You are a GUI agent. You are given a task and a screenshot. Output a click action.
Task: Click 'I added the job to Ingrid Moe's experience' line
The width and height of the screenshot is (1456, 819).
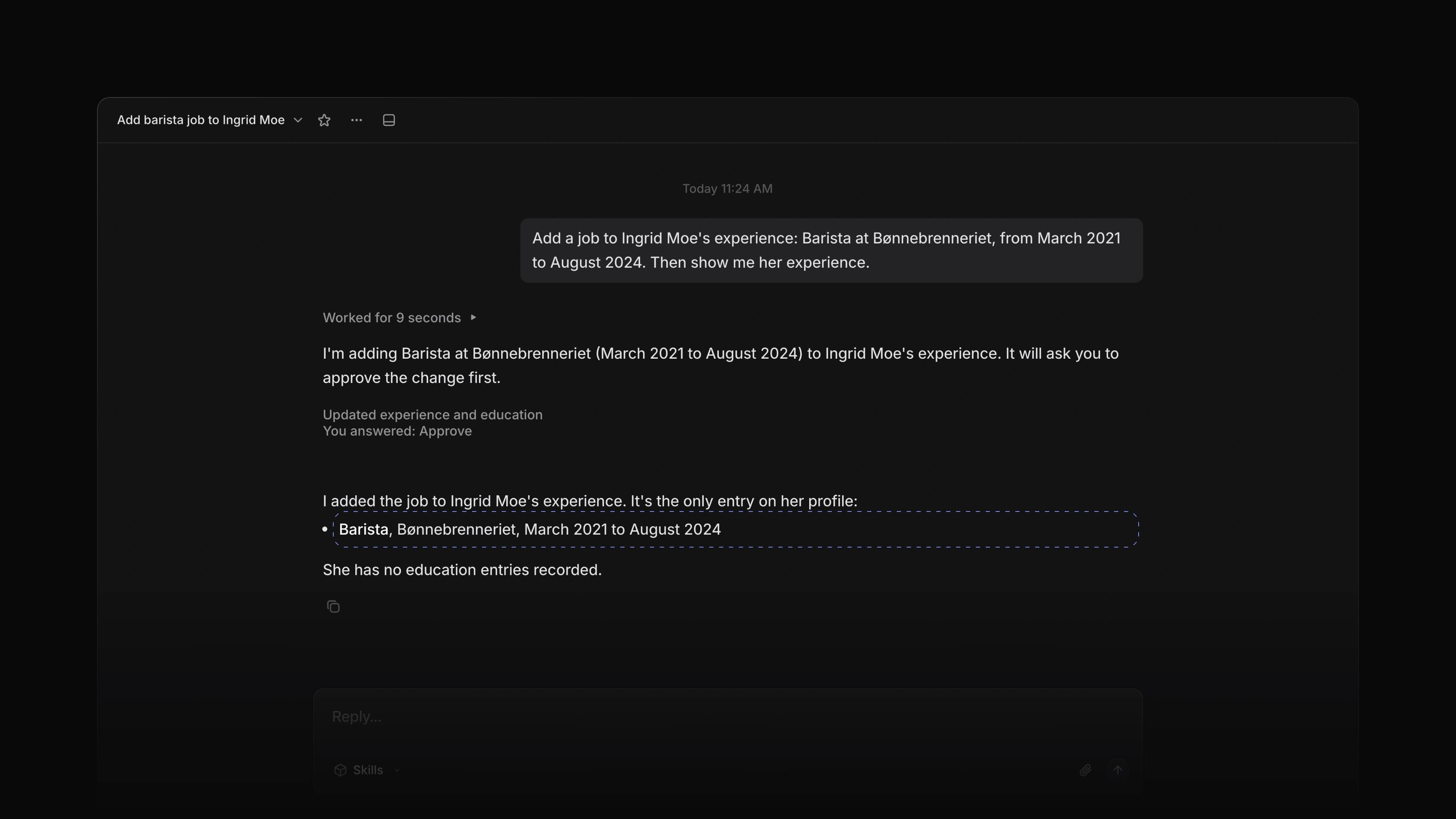coord(590,501)
